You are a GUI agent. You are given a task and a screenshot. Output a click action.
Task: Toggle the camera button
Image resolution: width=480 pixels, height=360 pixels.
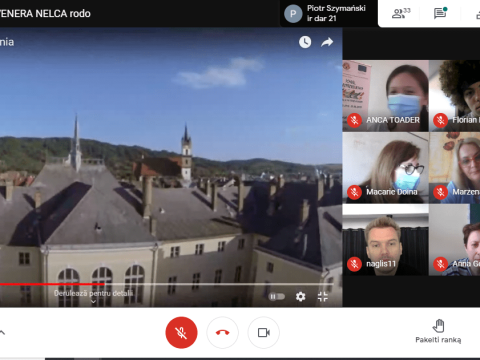(264, 332)
